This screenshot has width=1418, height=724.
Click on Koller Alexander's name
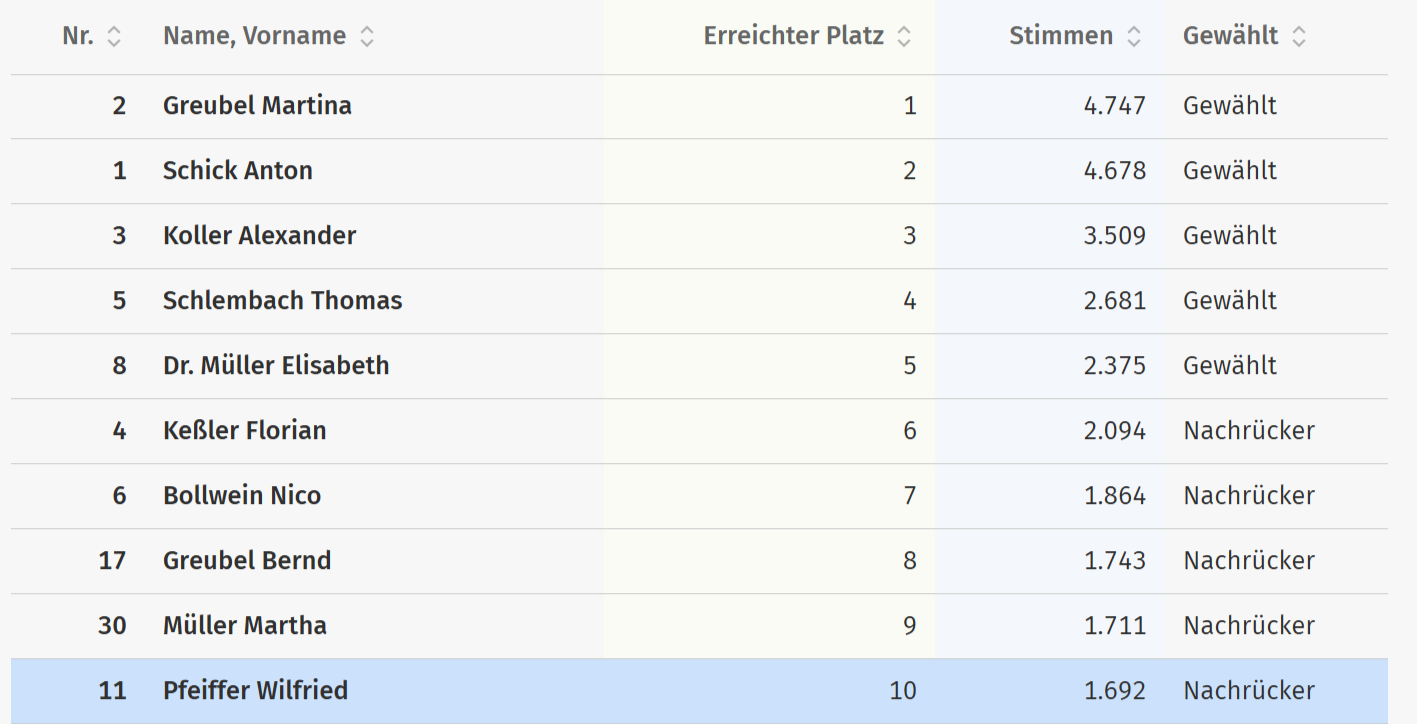[259, 236]
